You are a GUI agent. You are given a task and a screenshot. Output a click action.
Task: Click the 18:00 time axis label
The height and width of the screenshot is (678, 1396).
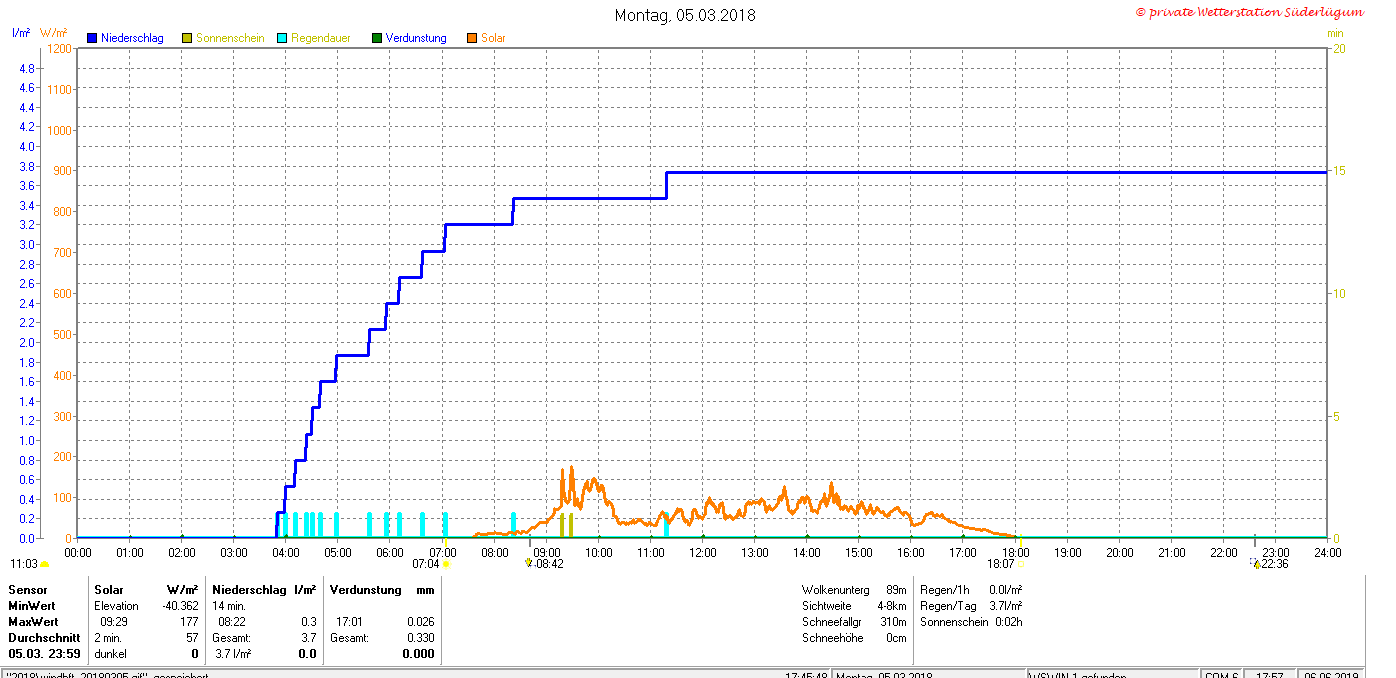[x=1015, y=552]
